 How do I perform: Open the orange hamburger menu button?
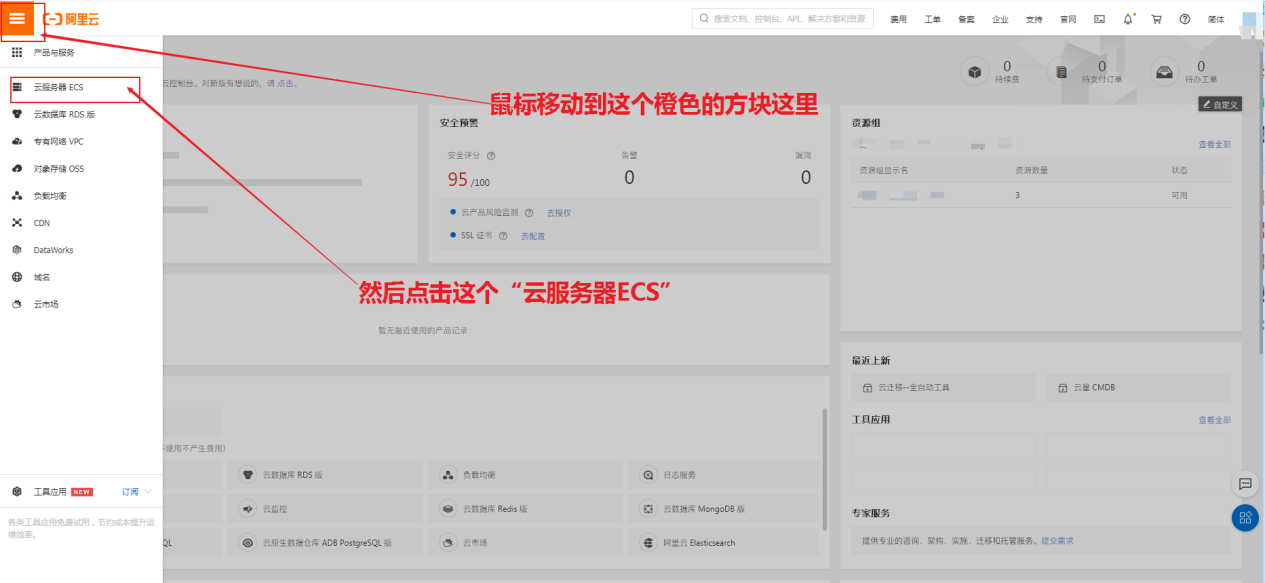pyautogui.click(x=17, y=18)
